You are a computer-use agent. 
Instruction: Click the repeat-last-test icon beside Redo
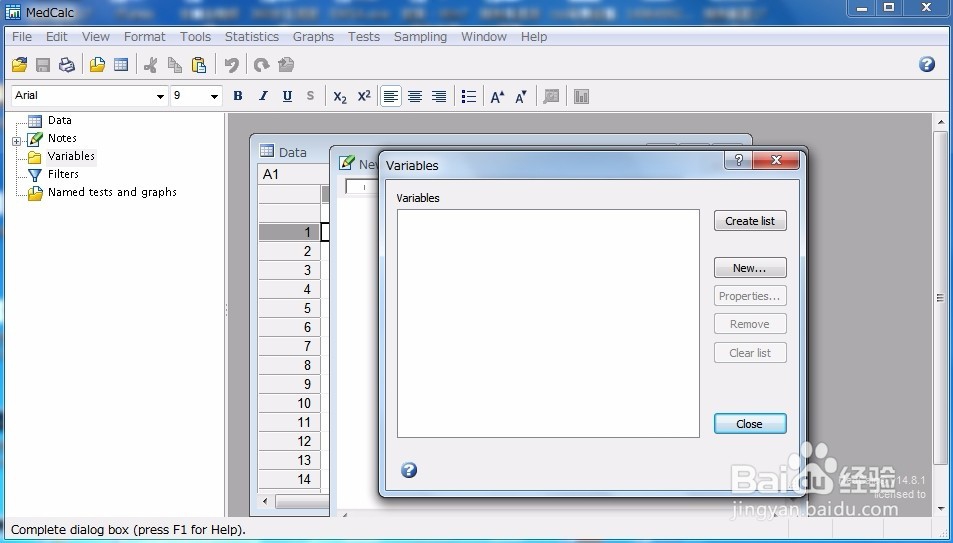tap(286, 64)
